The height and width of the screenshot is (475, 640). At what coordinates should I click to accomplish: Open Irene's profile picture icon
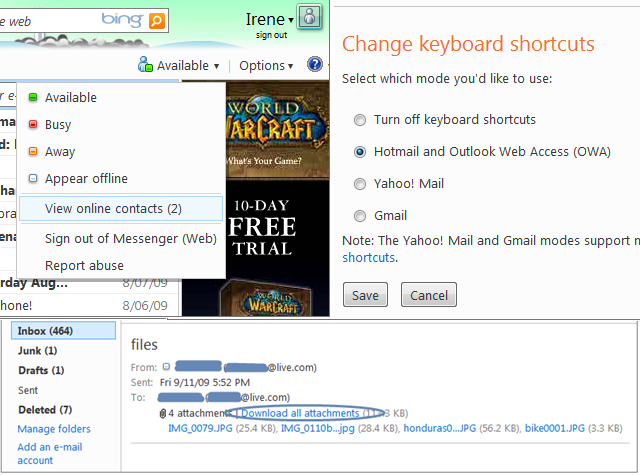[310, 17]
